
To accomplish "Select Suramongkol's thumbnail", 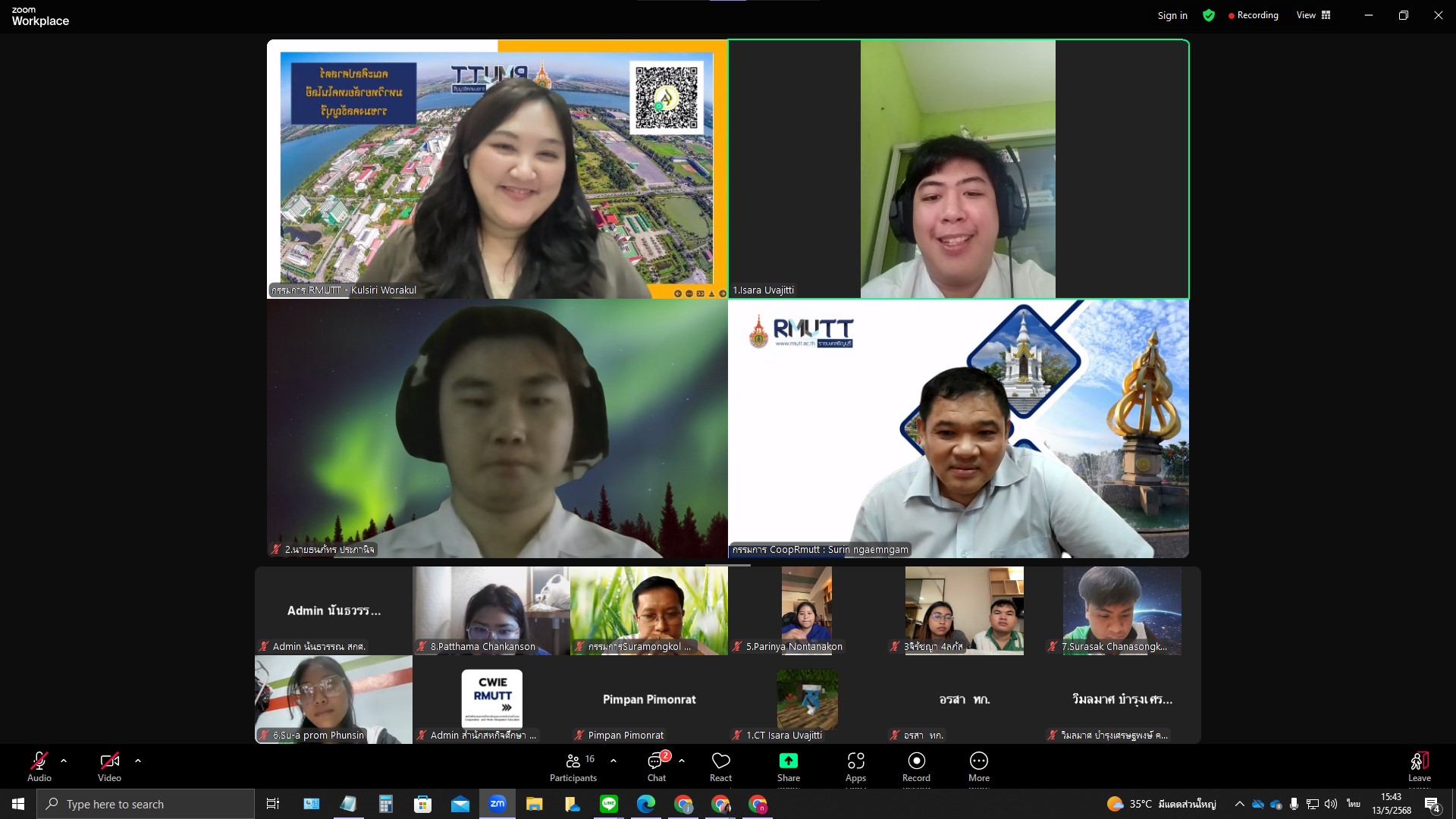I will tap(649, 610).
